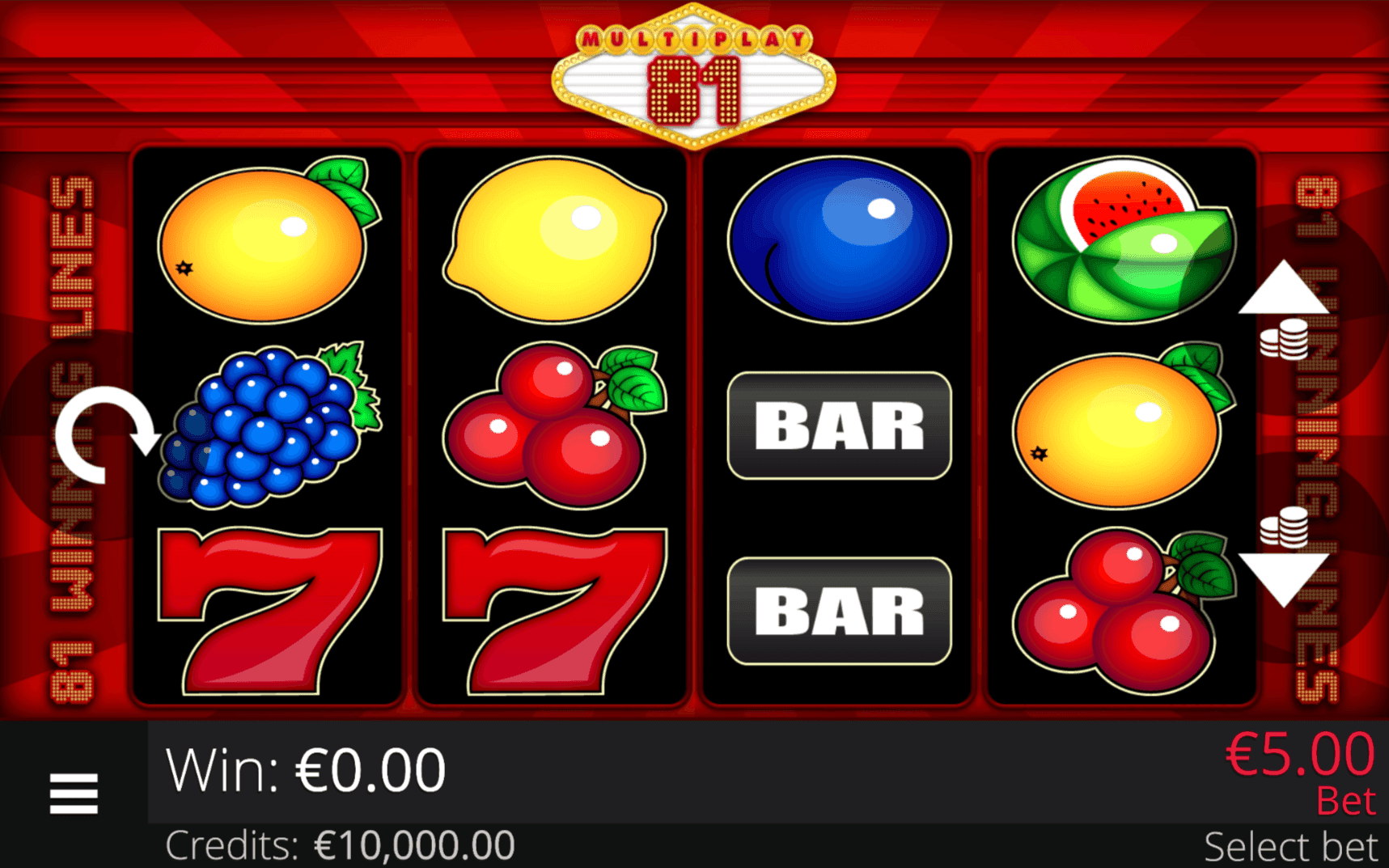Click the lemon symbol on second reel
The width and height of the screenshot is (1389, 868).
[x=554, y=239]
